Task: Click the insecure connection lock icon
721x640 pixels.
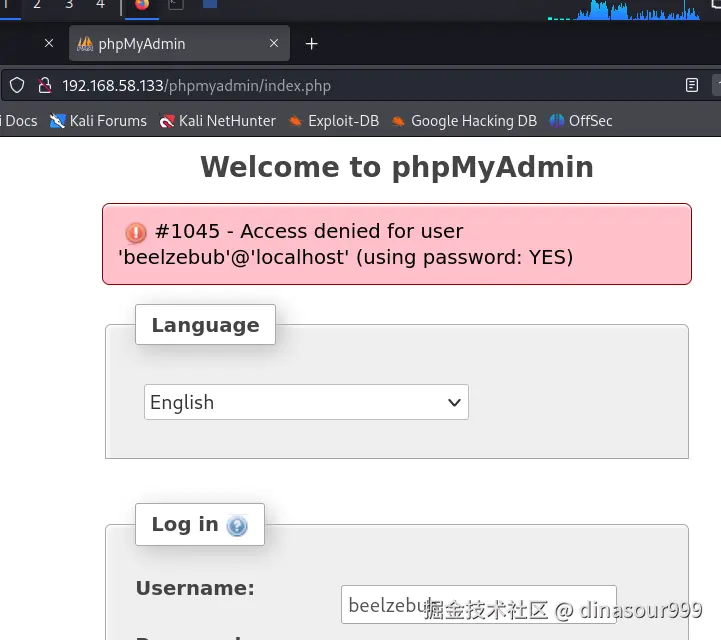Action: (45, 86)
